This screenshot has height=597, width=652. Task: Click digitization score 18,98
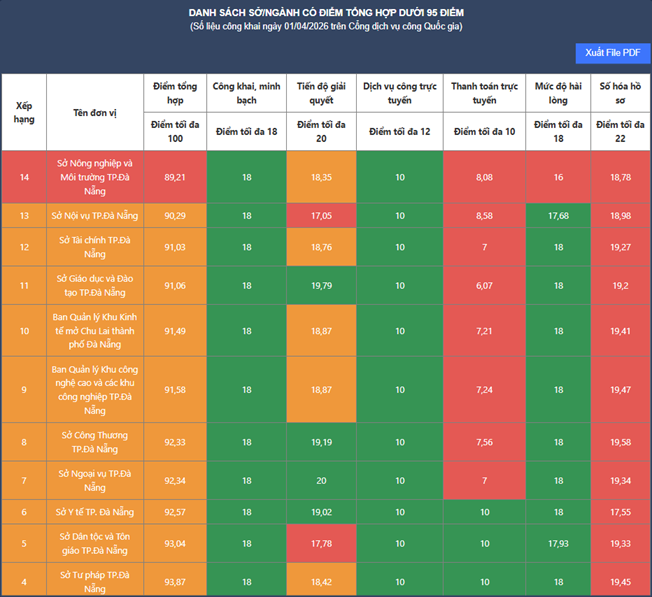(620, 215)
